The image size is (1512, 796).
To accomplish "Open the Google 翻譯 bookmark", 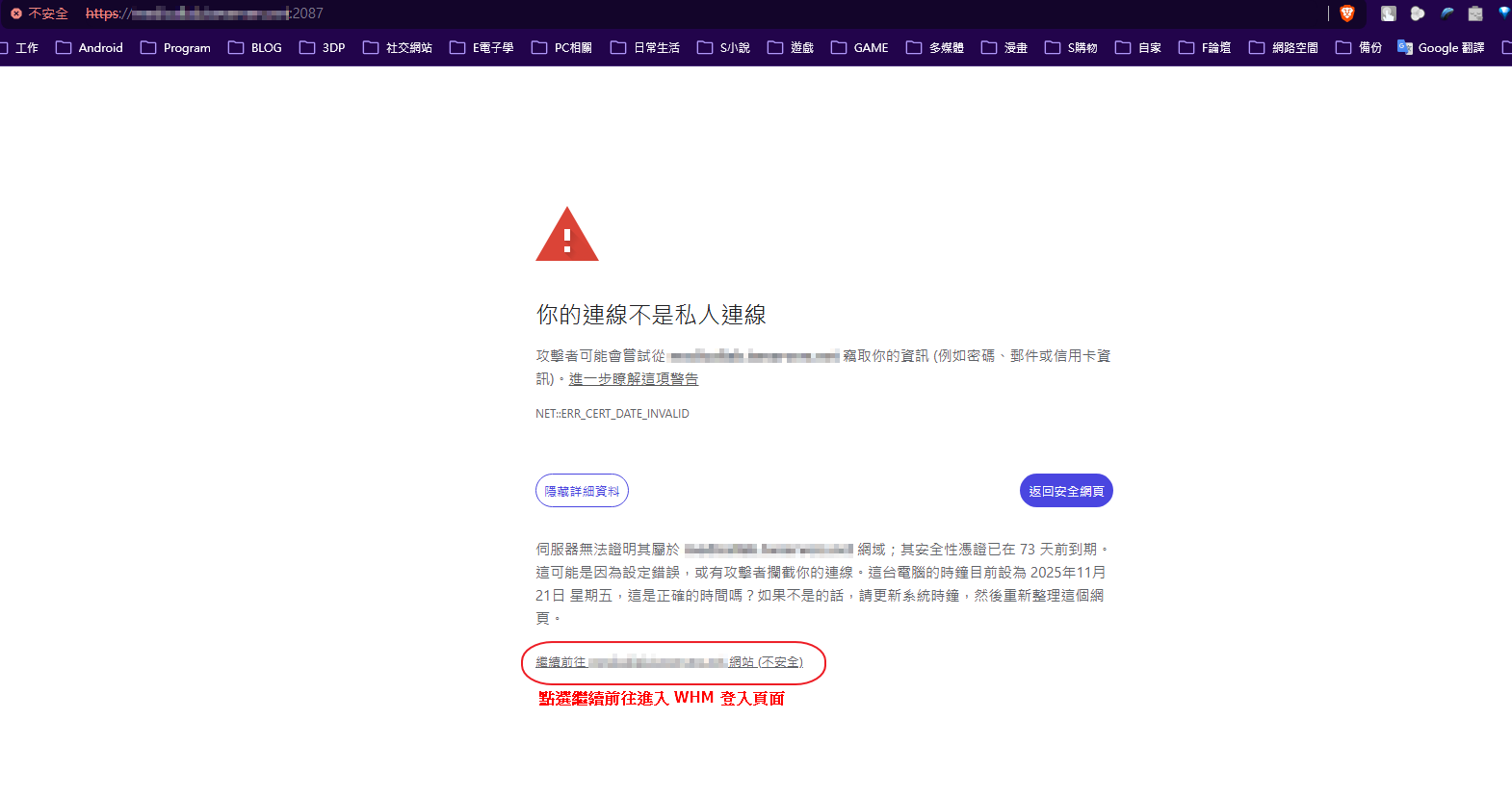I will click(1441, 48).
